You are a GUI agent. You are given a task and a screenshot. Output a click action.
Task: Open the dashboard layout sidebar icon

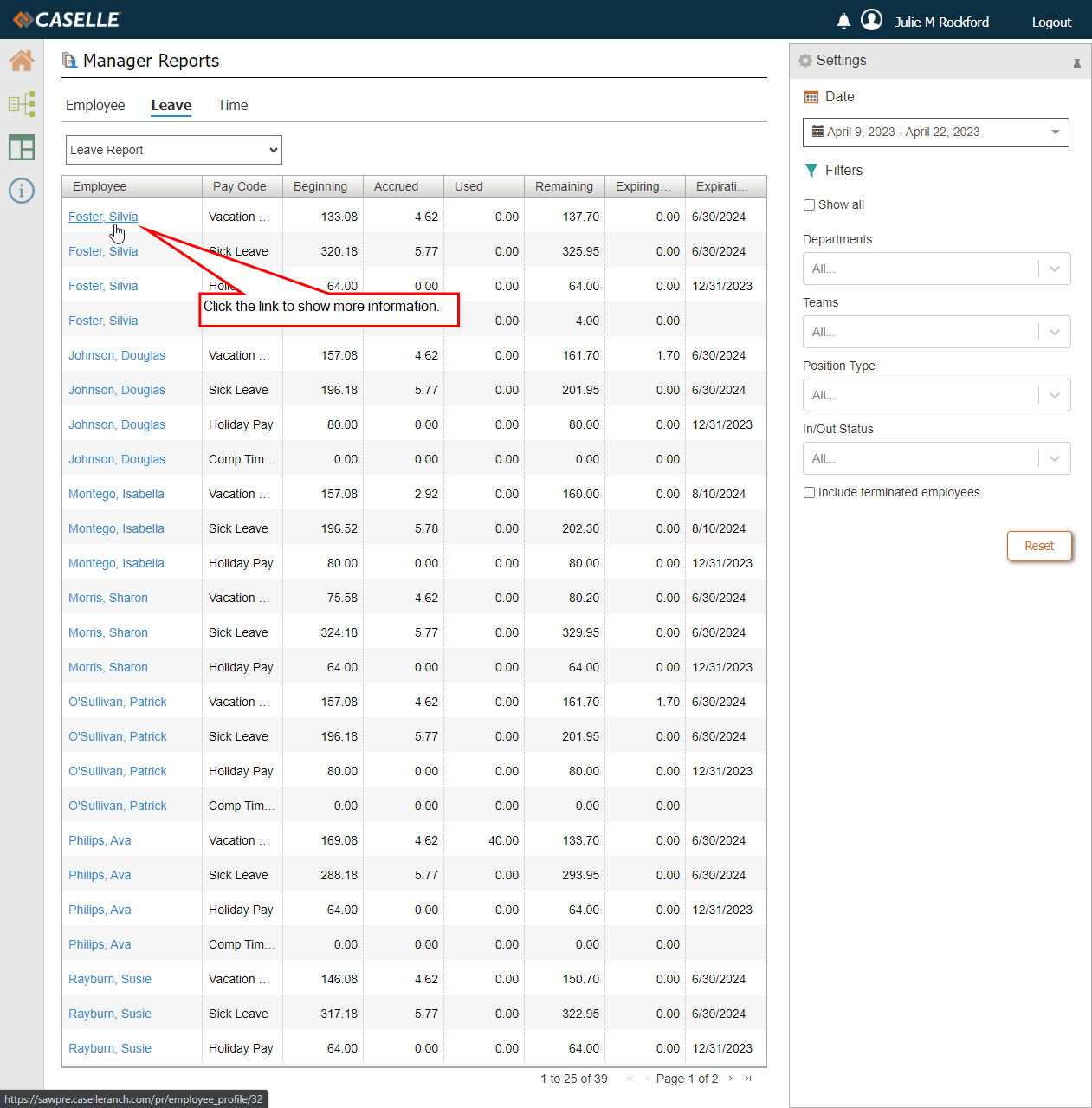22,147
